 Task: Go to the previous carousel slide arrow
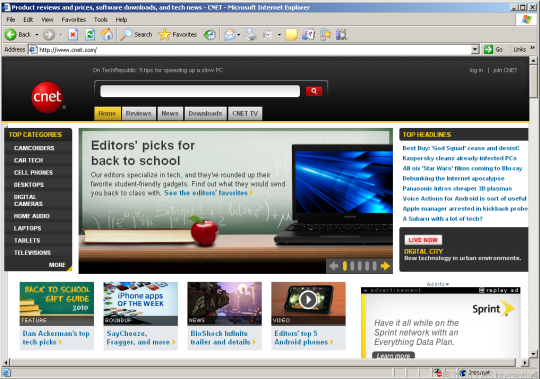coord(333,266)
